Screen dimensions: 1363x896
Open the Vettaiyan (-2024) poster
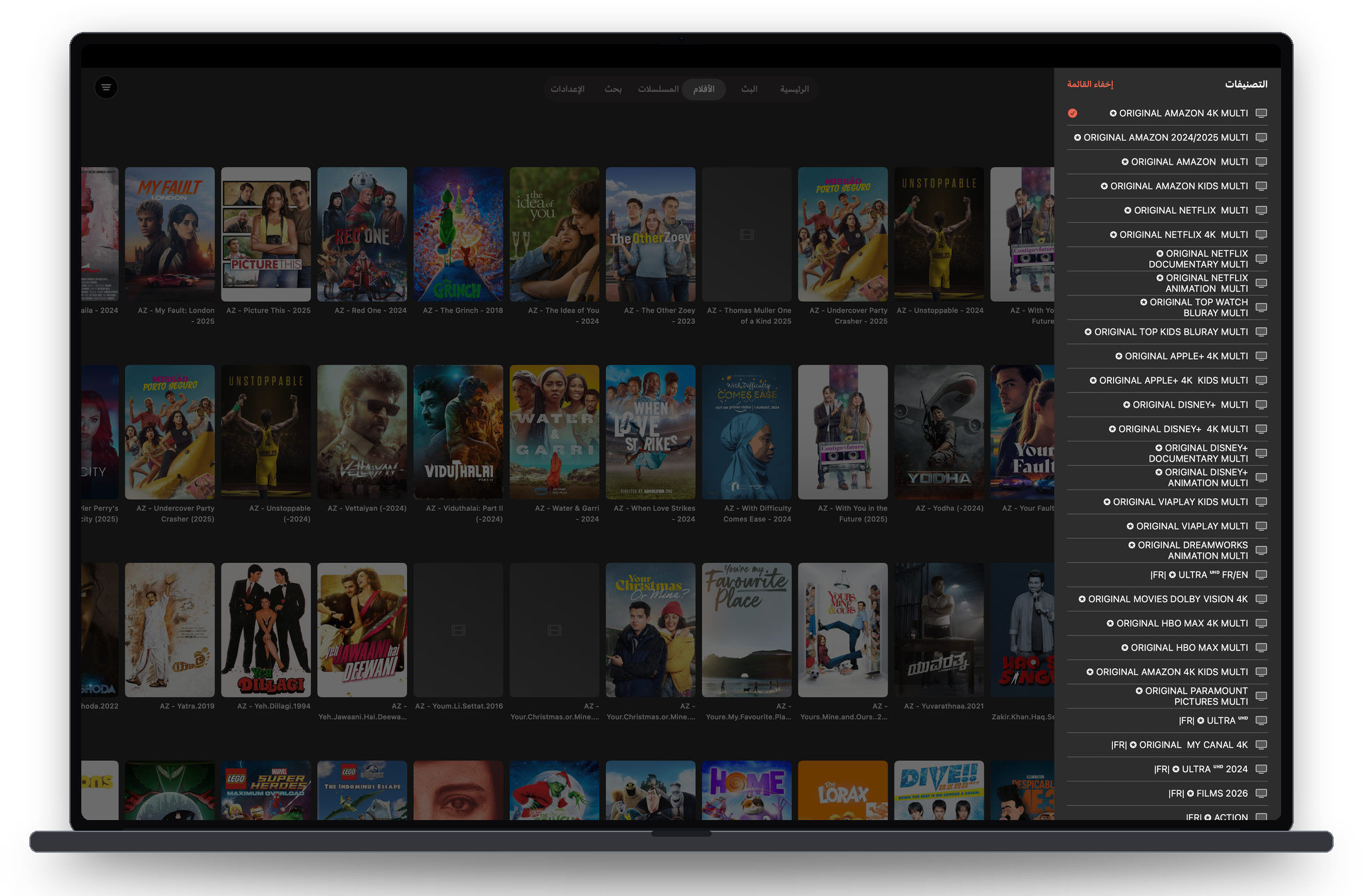coord(362,432)
